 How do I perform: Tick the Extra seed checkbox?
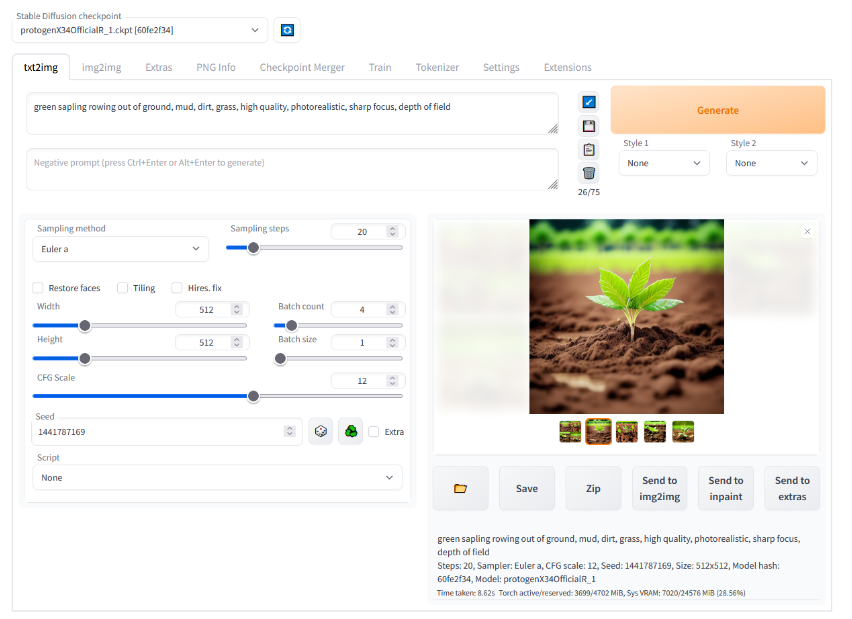[x=373, y=432]
